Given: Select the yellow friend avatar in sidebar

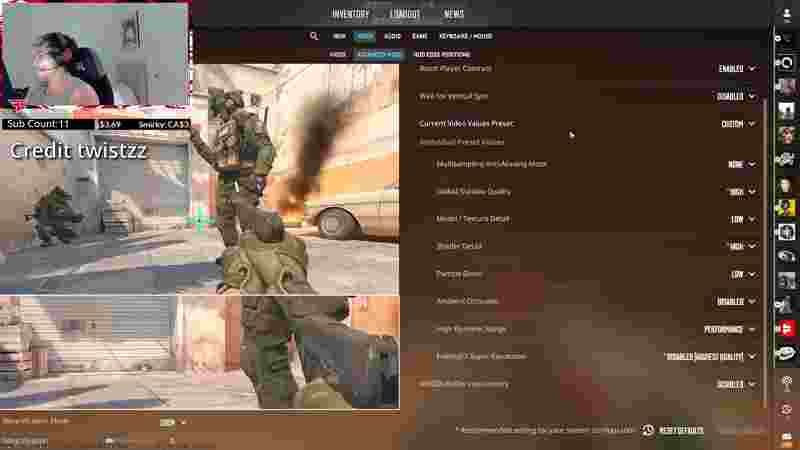Looking at the screenshot, I should click(x=786, y=208).
